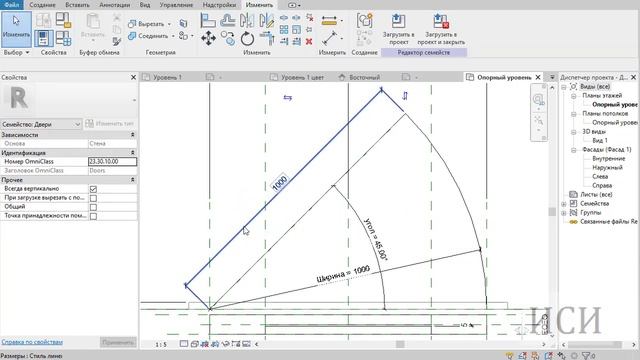This screenshot has height=360, width=640.
Task: Toggle Всегда вертикально checkbox
Action: (93, 189)
